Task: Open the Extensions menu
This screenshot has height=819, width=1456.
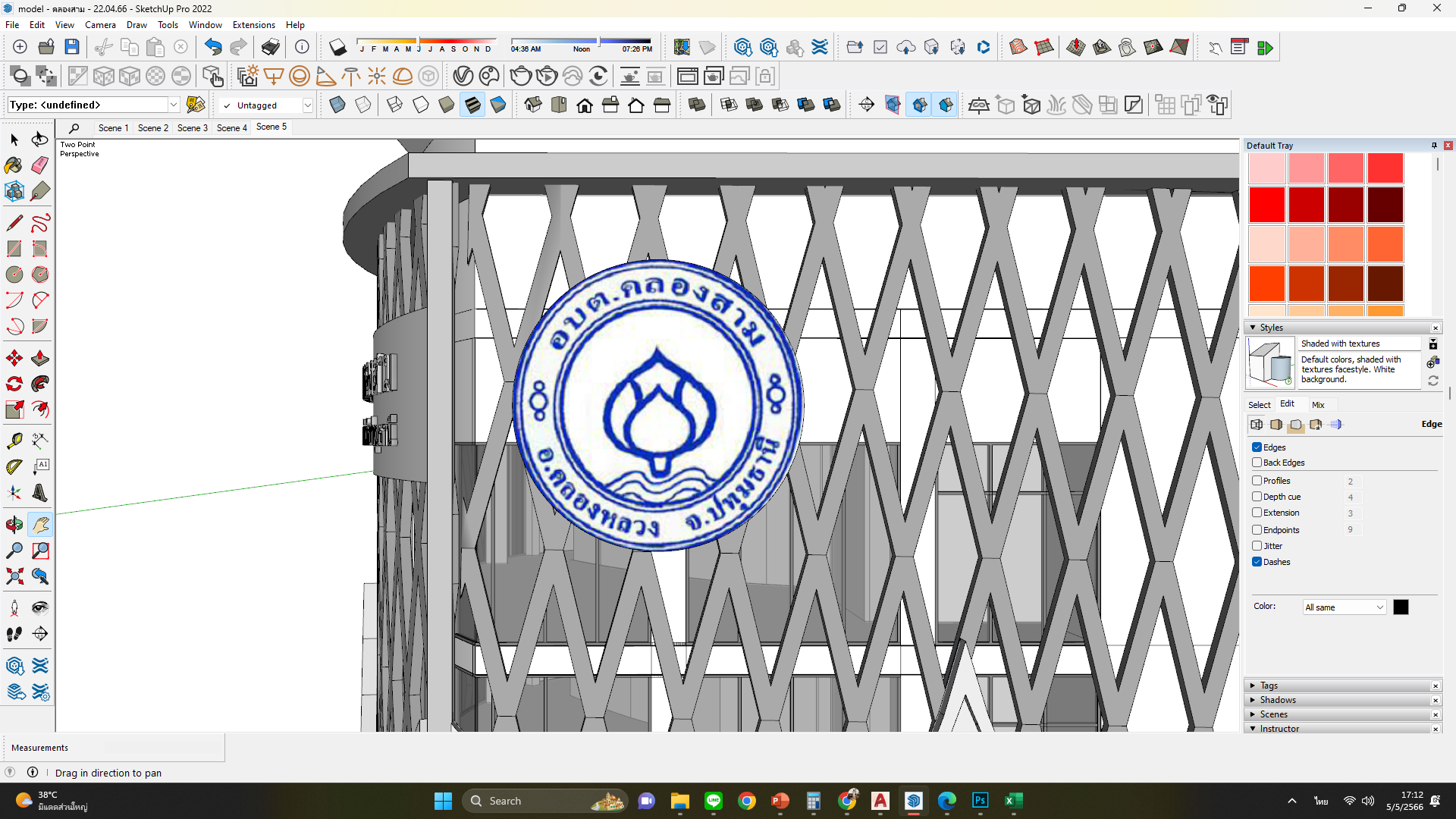Action: tap(253, 25)
